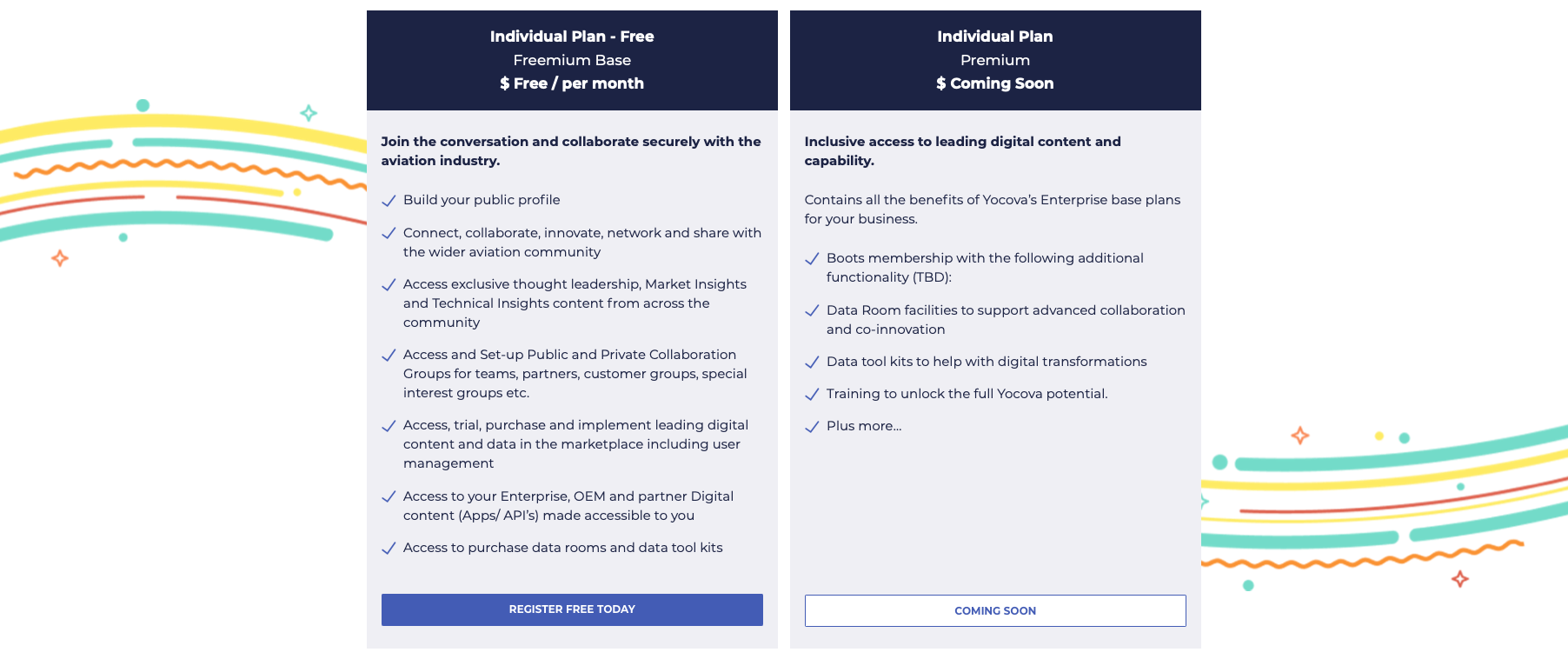1568x659 pixels.
Task: Click the Coming Soon button
Action: coord(995,610)
